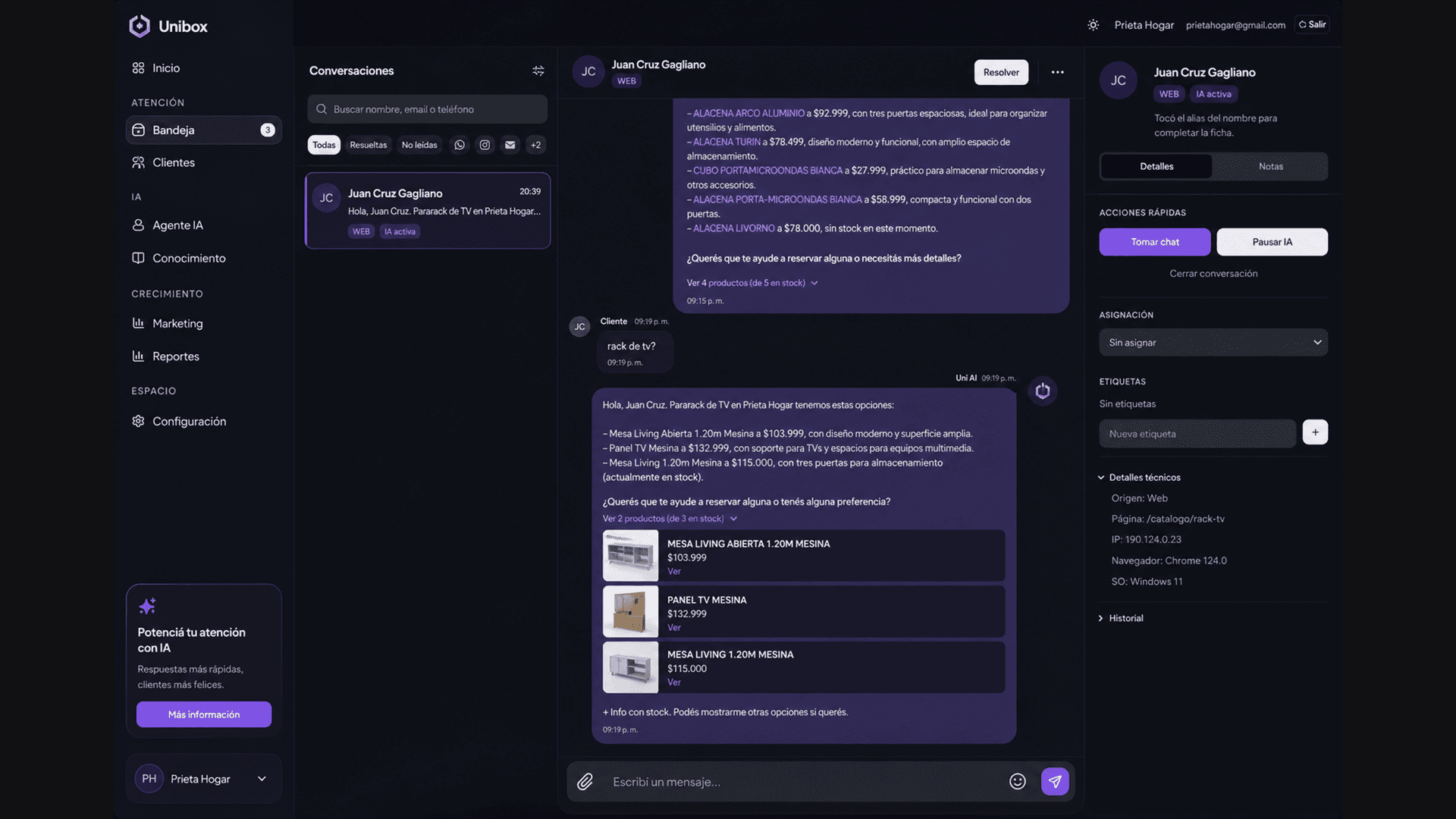Click the Unibox logo icon
The image size is (1456, 819).
click(x=140, y=26)
